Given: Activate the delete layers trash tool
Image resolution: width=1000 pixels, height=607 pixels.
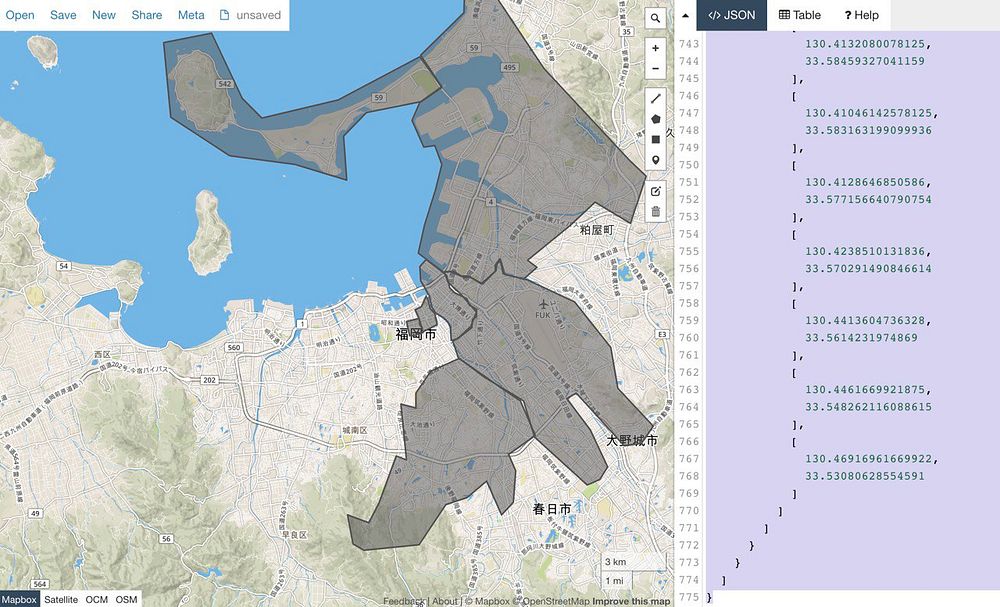Looking at the screenshot, I should (x=655, y=212).
